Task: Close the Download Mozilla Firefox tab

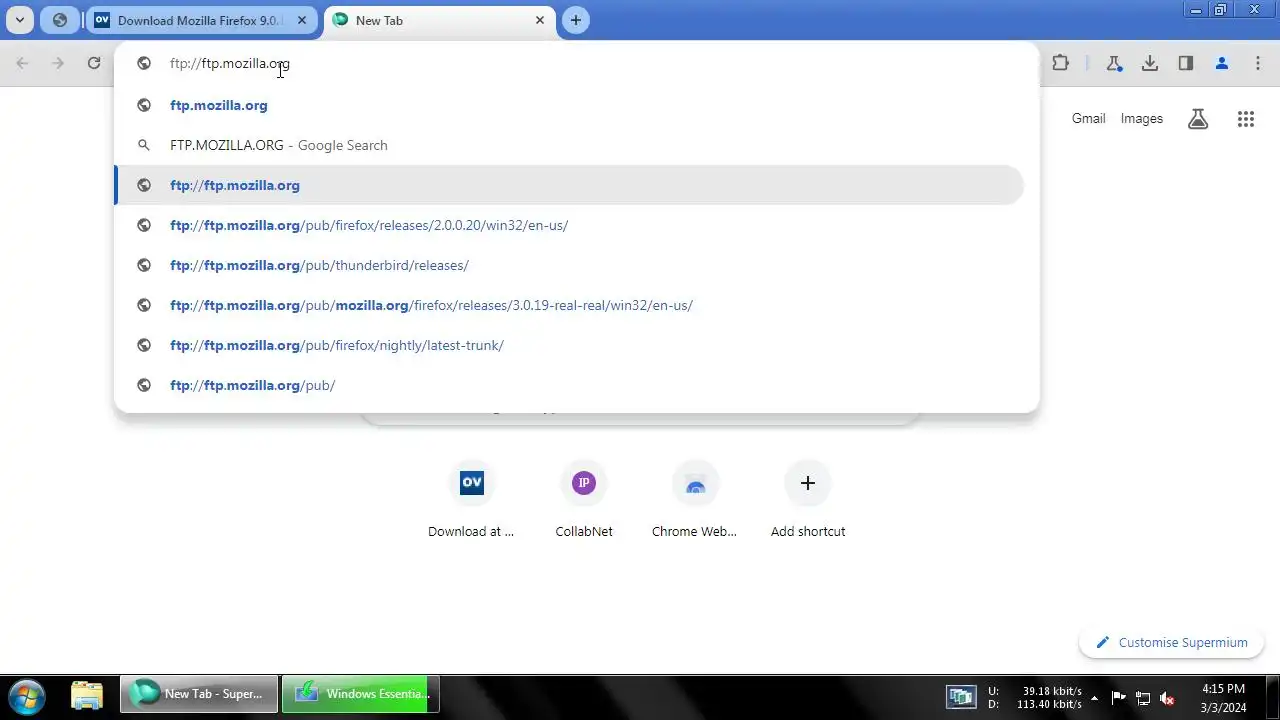Action: 302,20
